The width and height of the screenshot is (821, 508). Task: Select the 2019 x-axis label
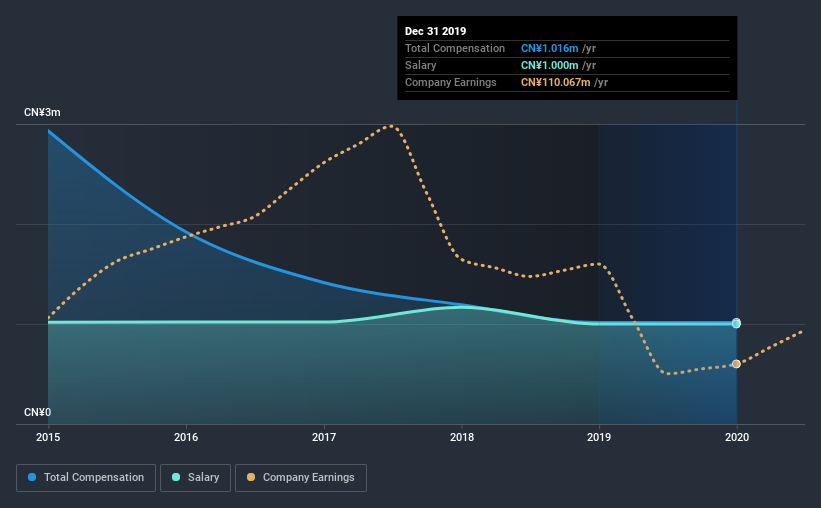pos(598,437)
